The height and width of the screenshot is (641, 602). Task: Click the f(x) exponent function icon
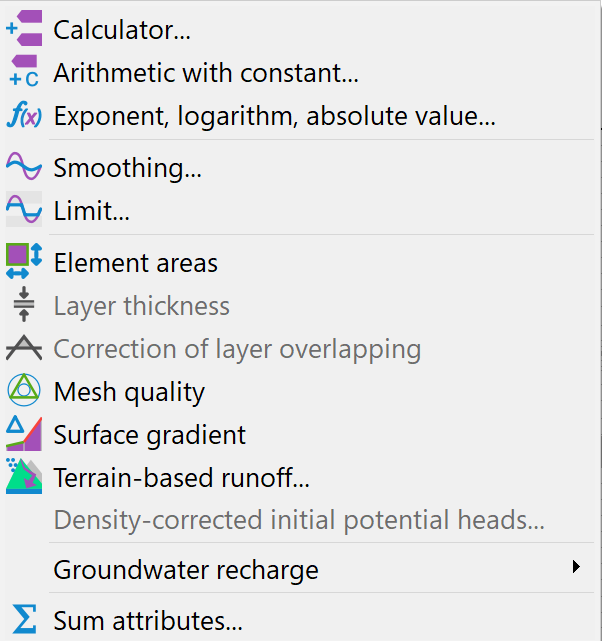click(24, 116)
